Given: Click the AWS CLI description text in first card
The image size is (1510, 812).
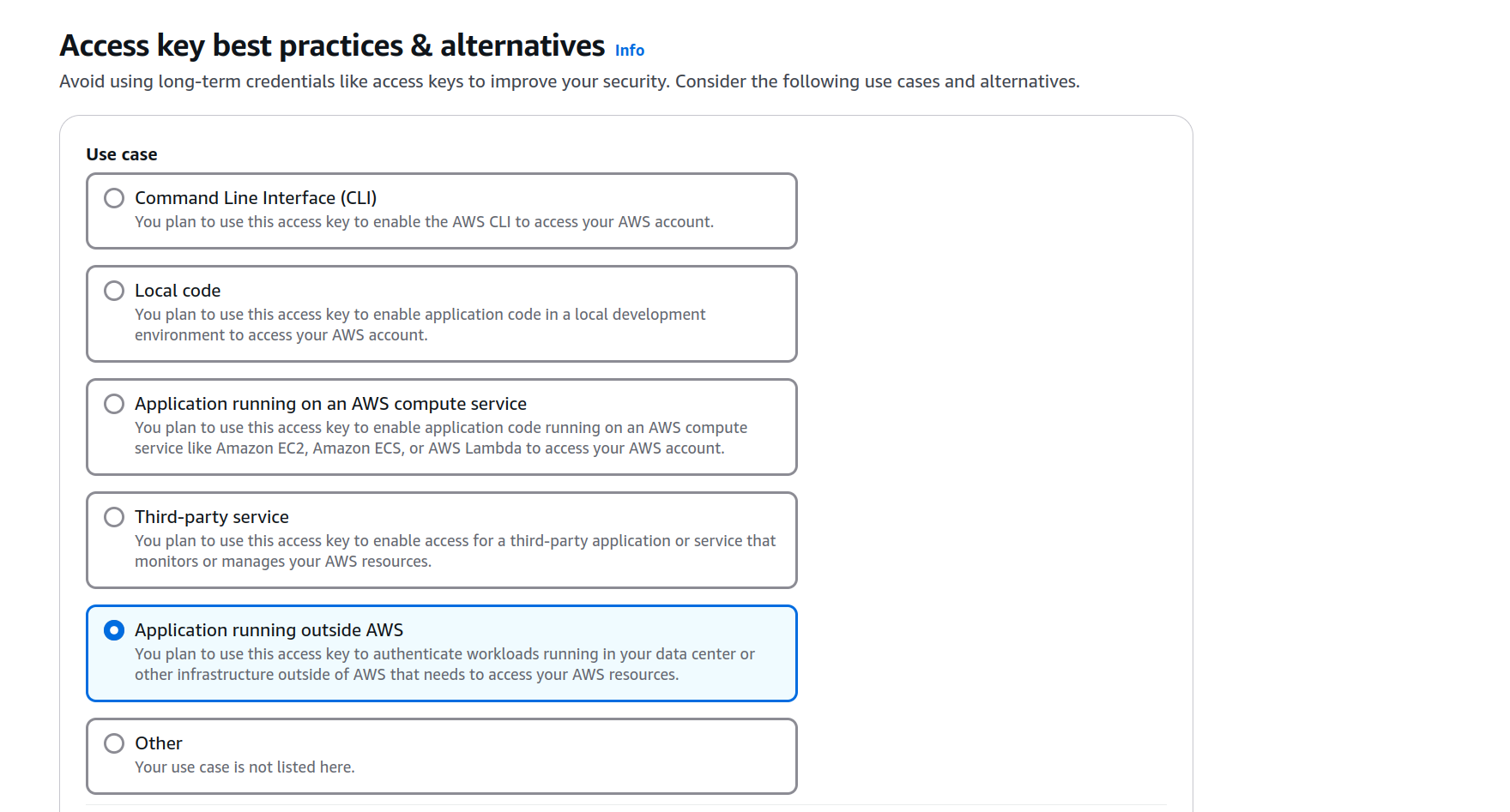Looking at the screenshot, I should pyautogui.click(x=424, y=222).
